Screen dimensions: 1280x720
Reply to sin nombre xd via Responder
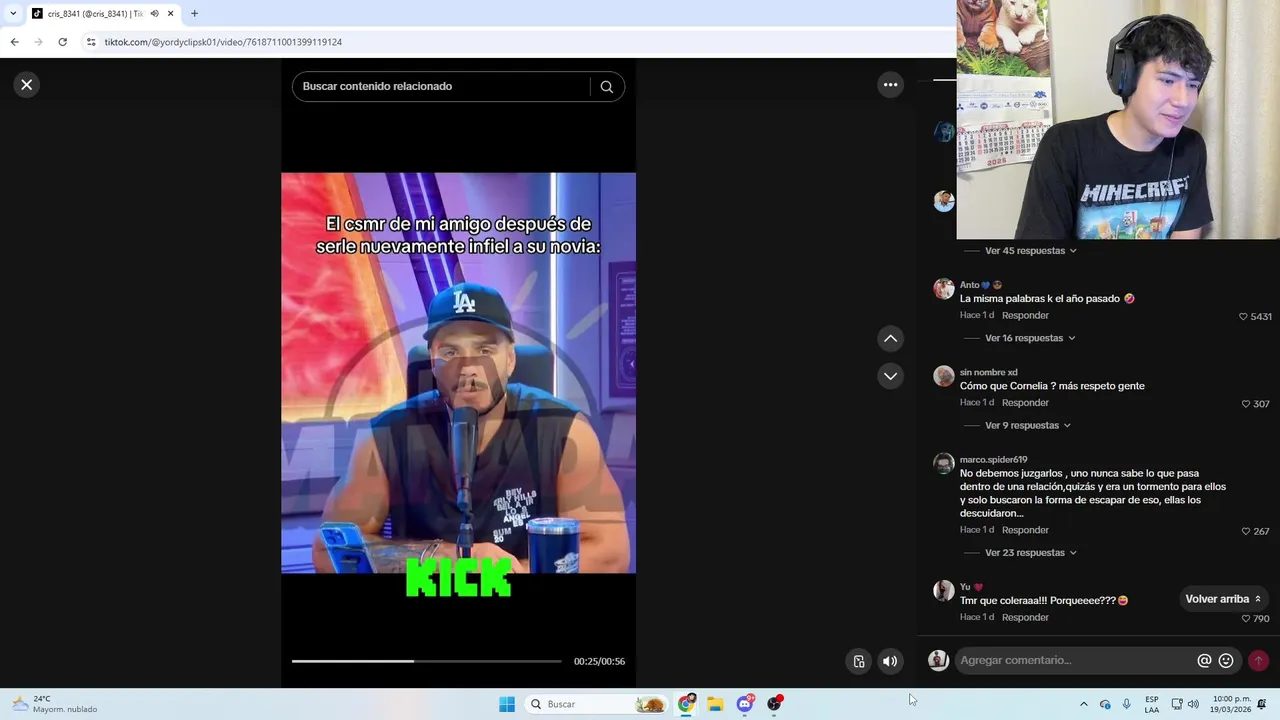coord(1025,402)
